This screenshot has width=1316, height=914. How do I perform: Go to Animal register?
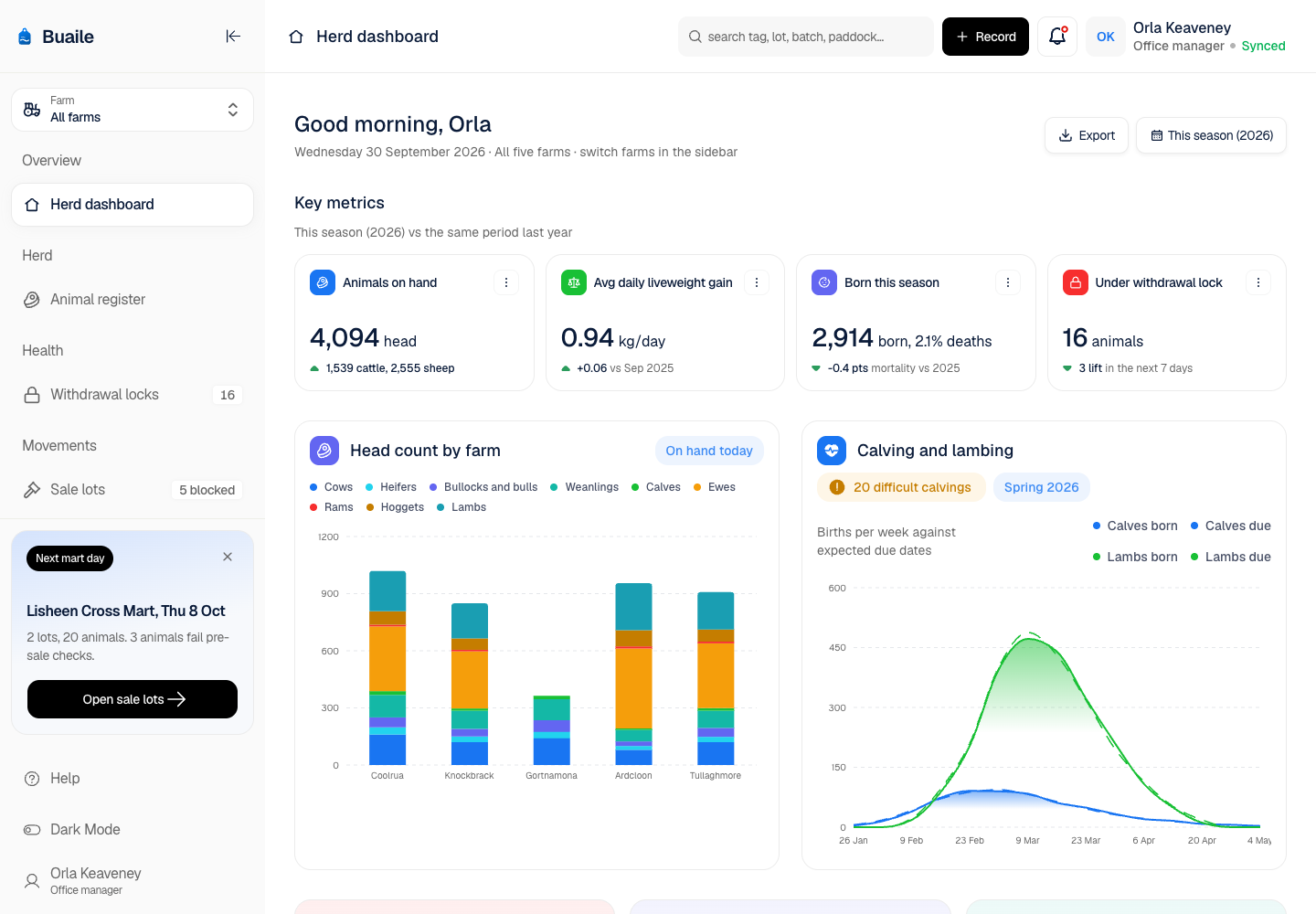133,300
